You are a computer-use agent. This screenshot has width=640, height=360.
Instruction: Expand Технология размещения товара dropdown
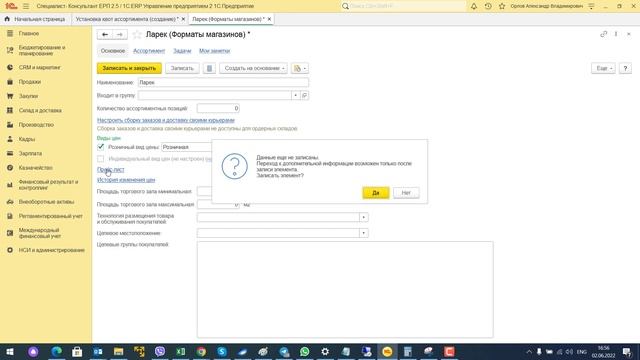[x=364, y=217]
